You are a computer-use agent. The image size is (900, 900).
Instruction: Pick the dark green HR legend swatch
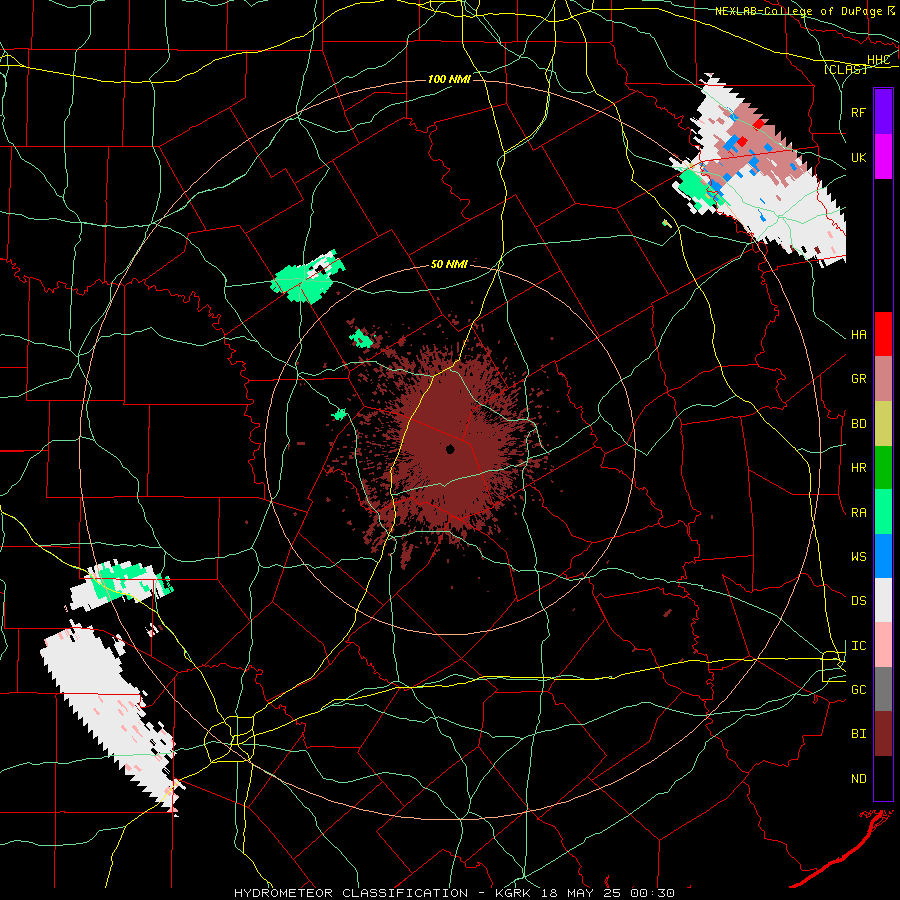pyautogui.click(x=883, y=467)
